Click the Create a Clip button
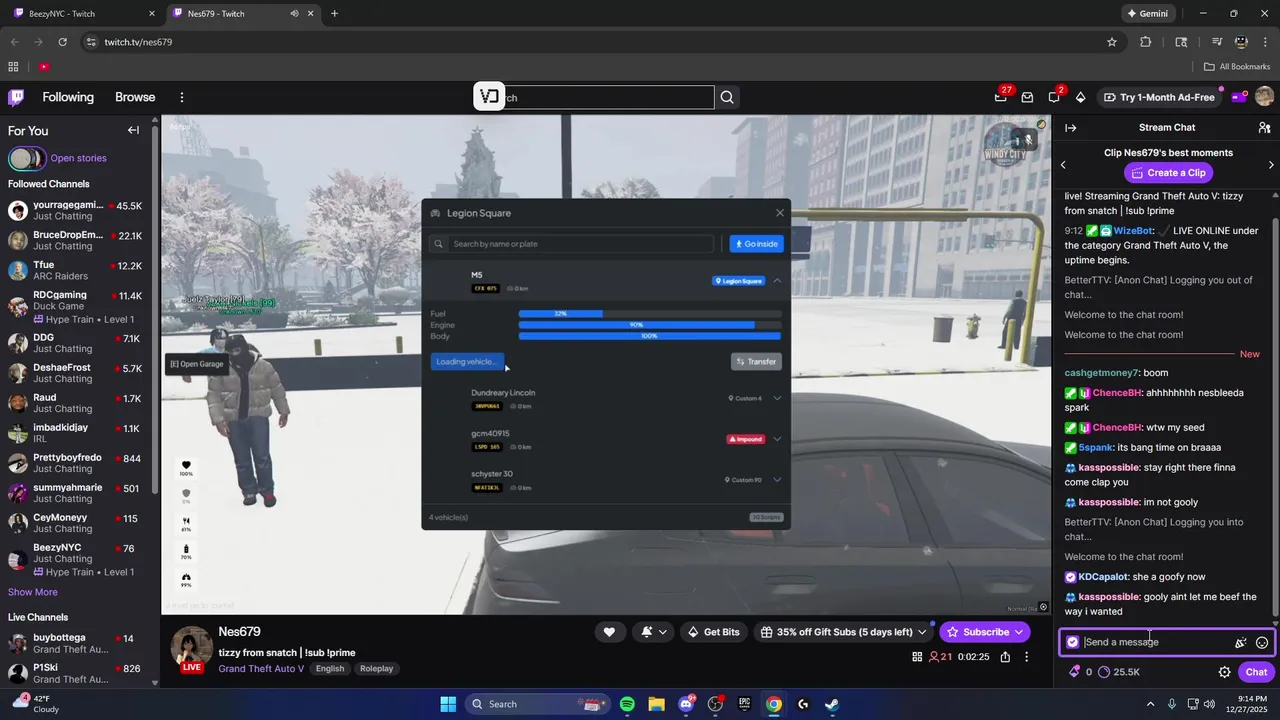The image size is (1280, 720). point(1167,173)
